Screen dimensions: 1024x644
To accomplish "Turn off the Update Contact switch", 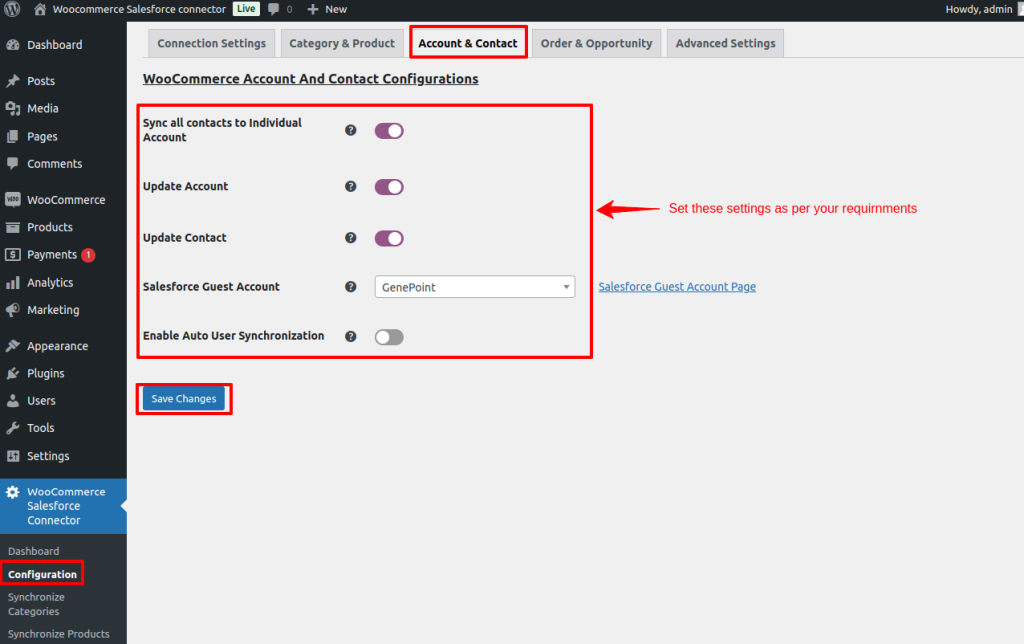I will [389, 238].
